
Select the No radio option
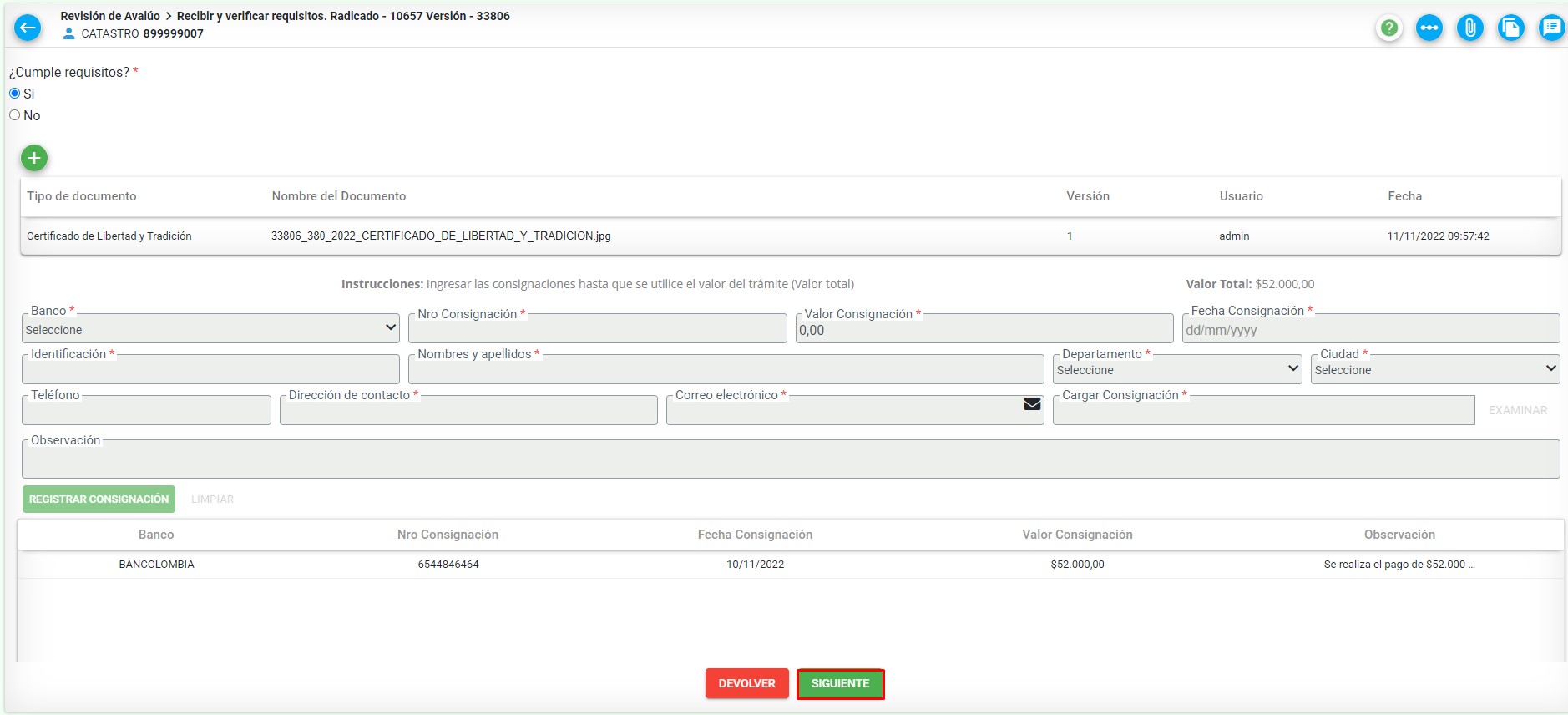[15, 115]
